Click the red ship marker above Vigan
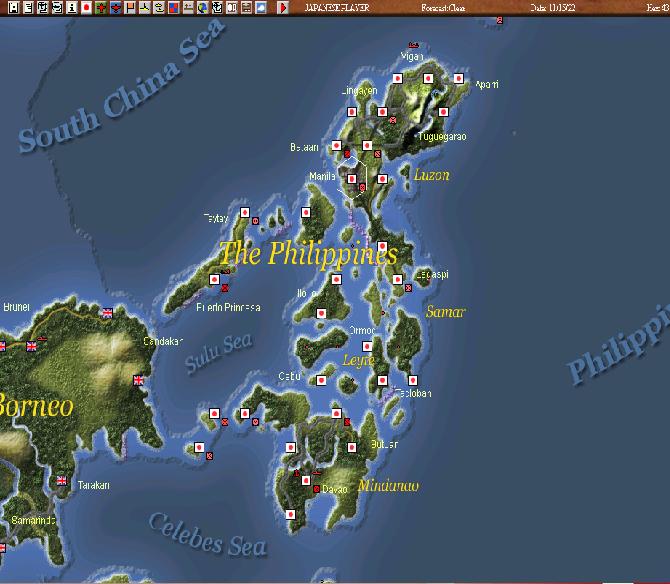The width and height of the screenshot is (670, 584). click(x=413, y=45)
